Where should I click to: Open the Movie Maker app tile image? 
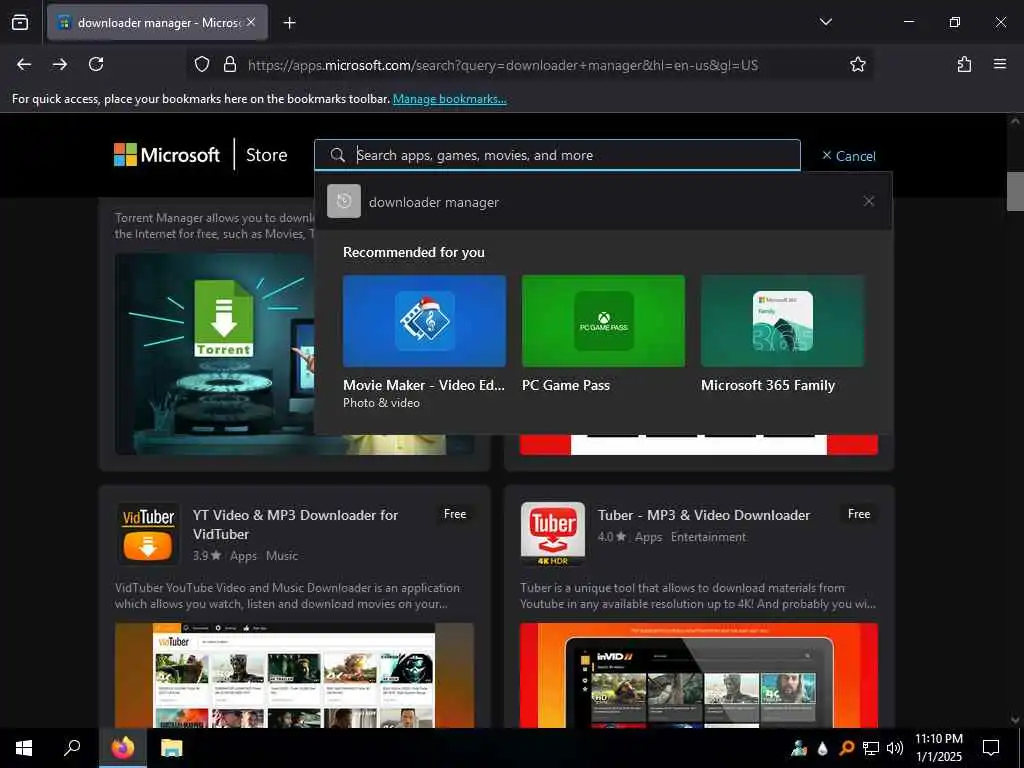click(424, 321)
